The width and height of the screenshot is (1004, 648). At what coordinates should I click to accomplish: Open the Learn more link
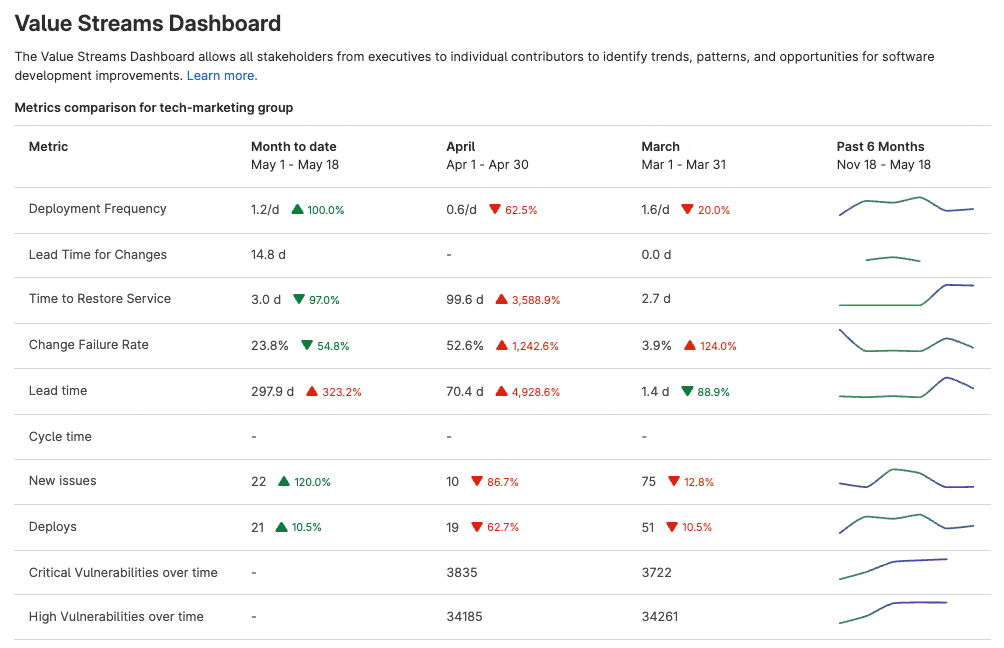tap(221, 75)
